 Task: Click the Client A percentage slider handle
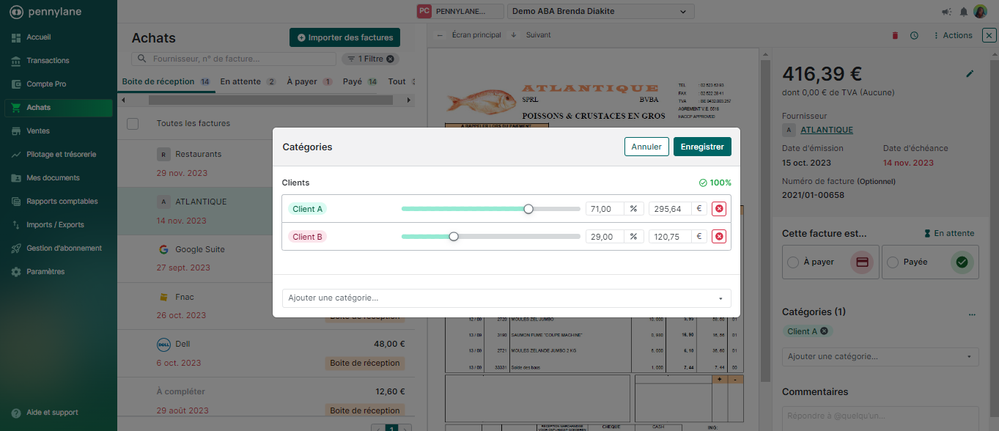pos(528,209)
